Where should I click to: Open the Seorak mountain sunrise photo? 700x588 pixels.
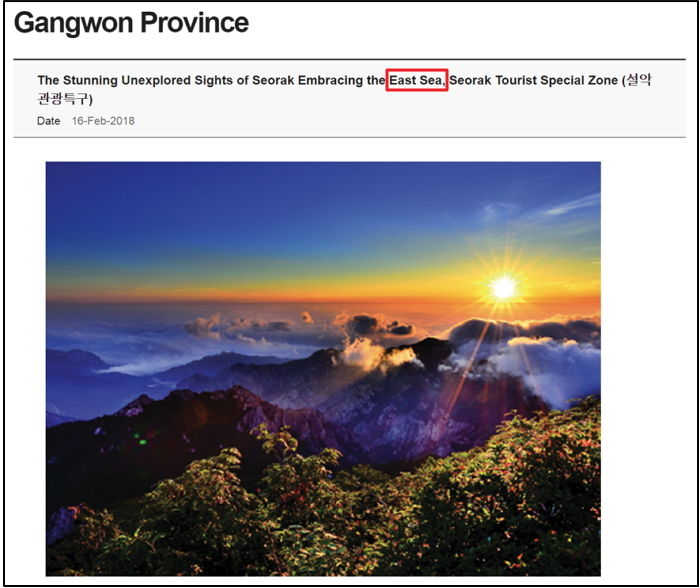coord(323,369)
